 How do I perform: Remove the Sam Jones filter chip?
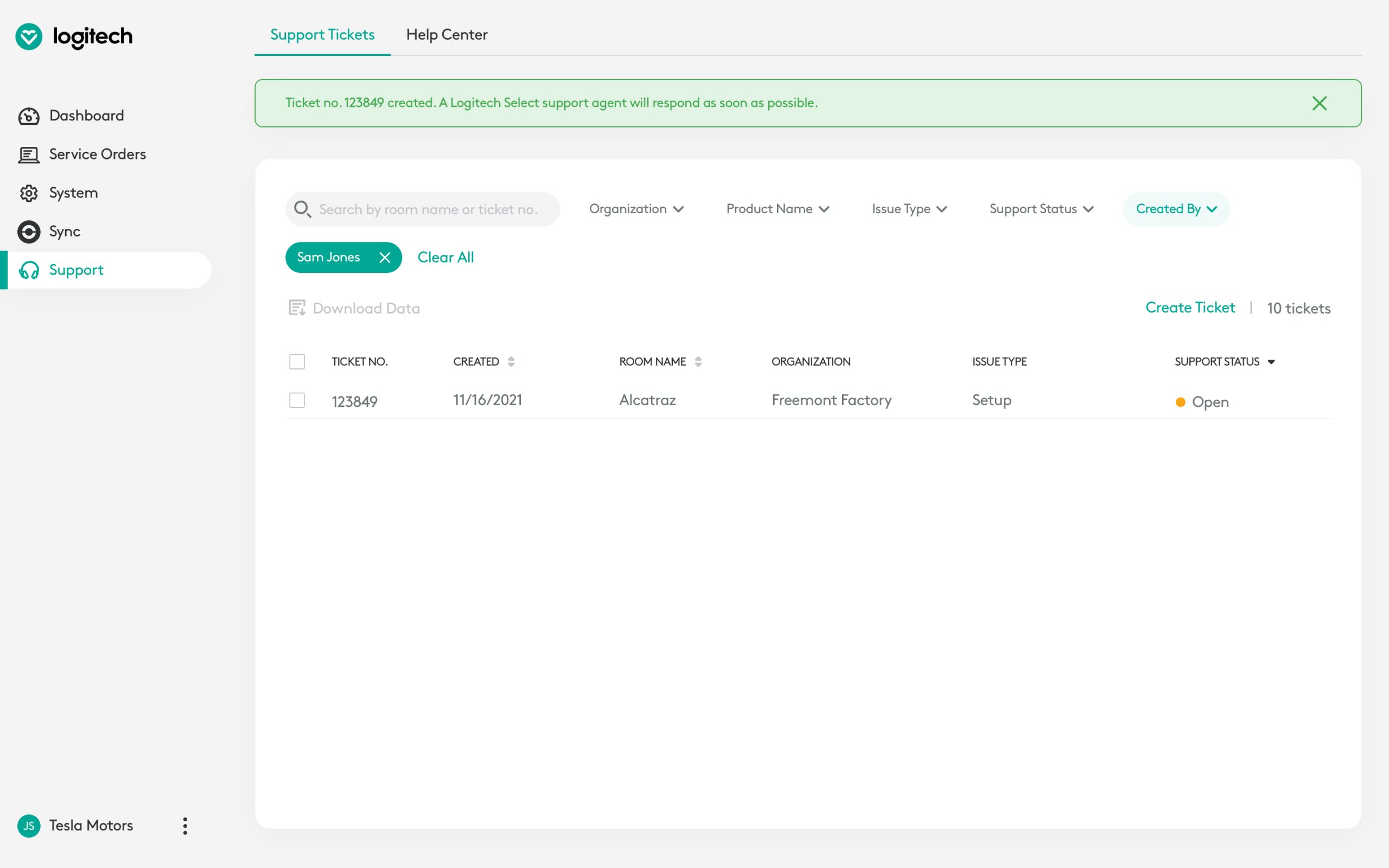click(x=385, y=257)
